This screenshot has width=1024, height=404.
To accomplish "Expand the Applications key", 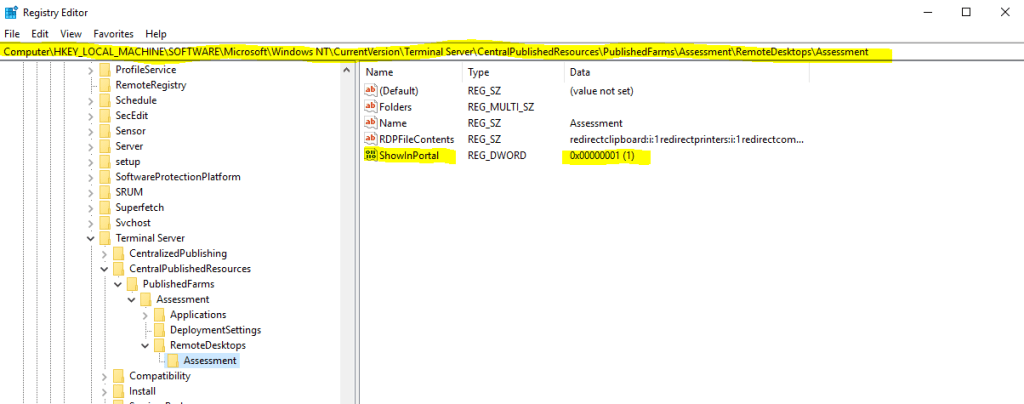I will (x=145, y=315).
